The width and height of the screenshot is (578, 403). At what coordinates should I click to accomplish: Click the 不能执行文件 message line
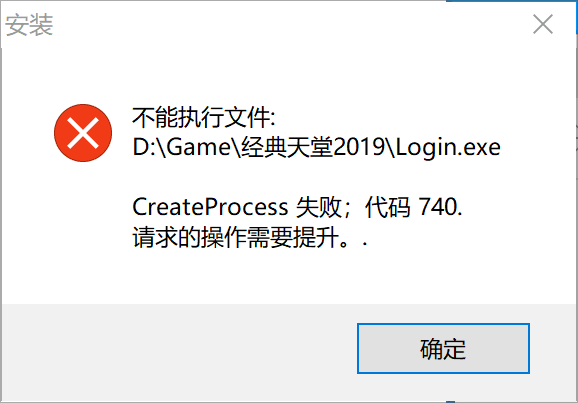point(204,118)
